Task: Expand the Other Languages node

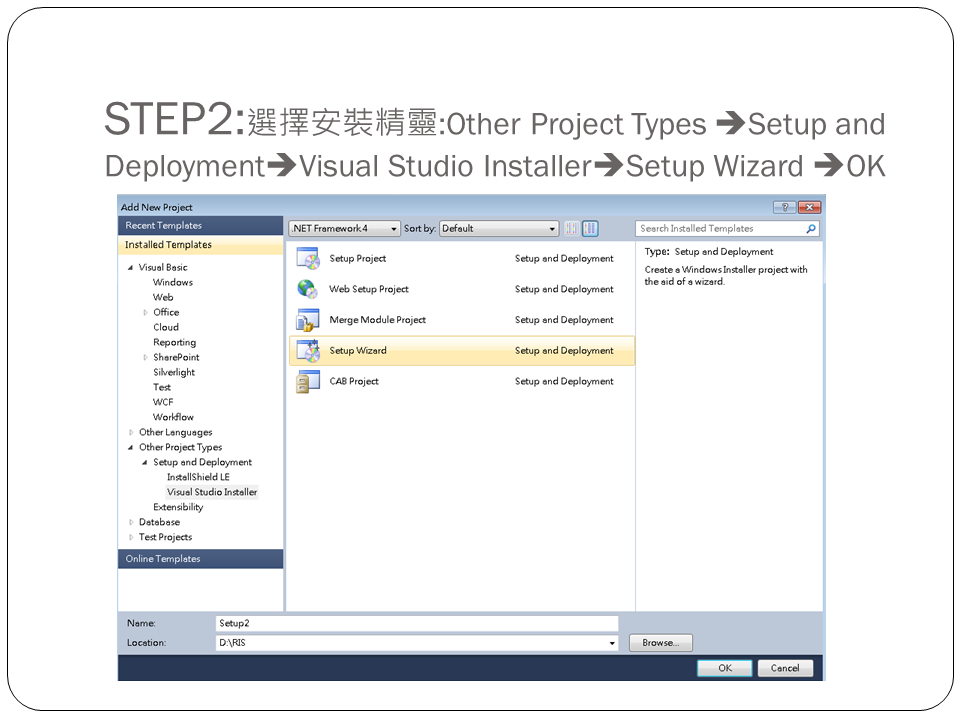Action: 131,432
